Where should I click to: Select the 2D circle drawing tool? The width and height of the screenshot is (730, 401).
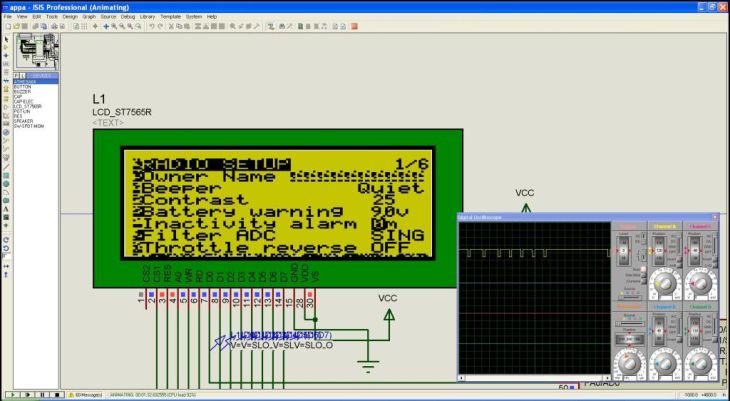click(7, 184)
